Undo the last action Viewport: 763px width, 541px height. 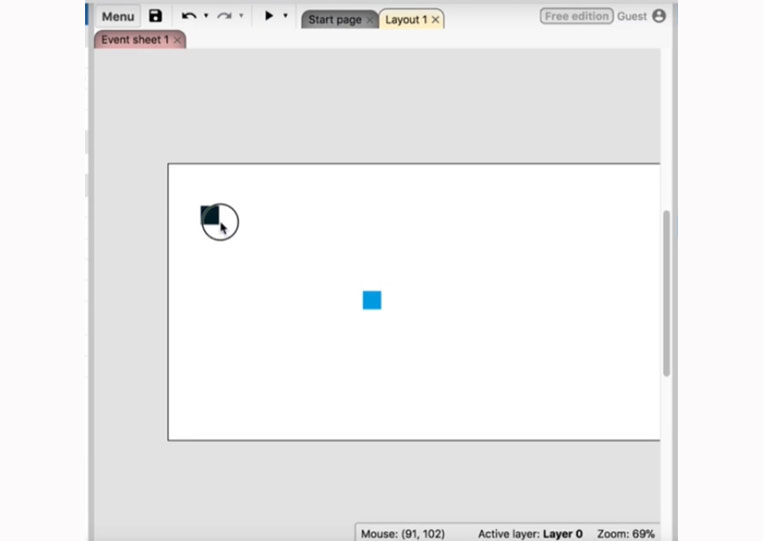coord(189,16)
